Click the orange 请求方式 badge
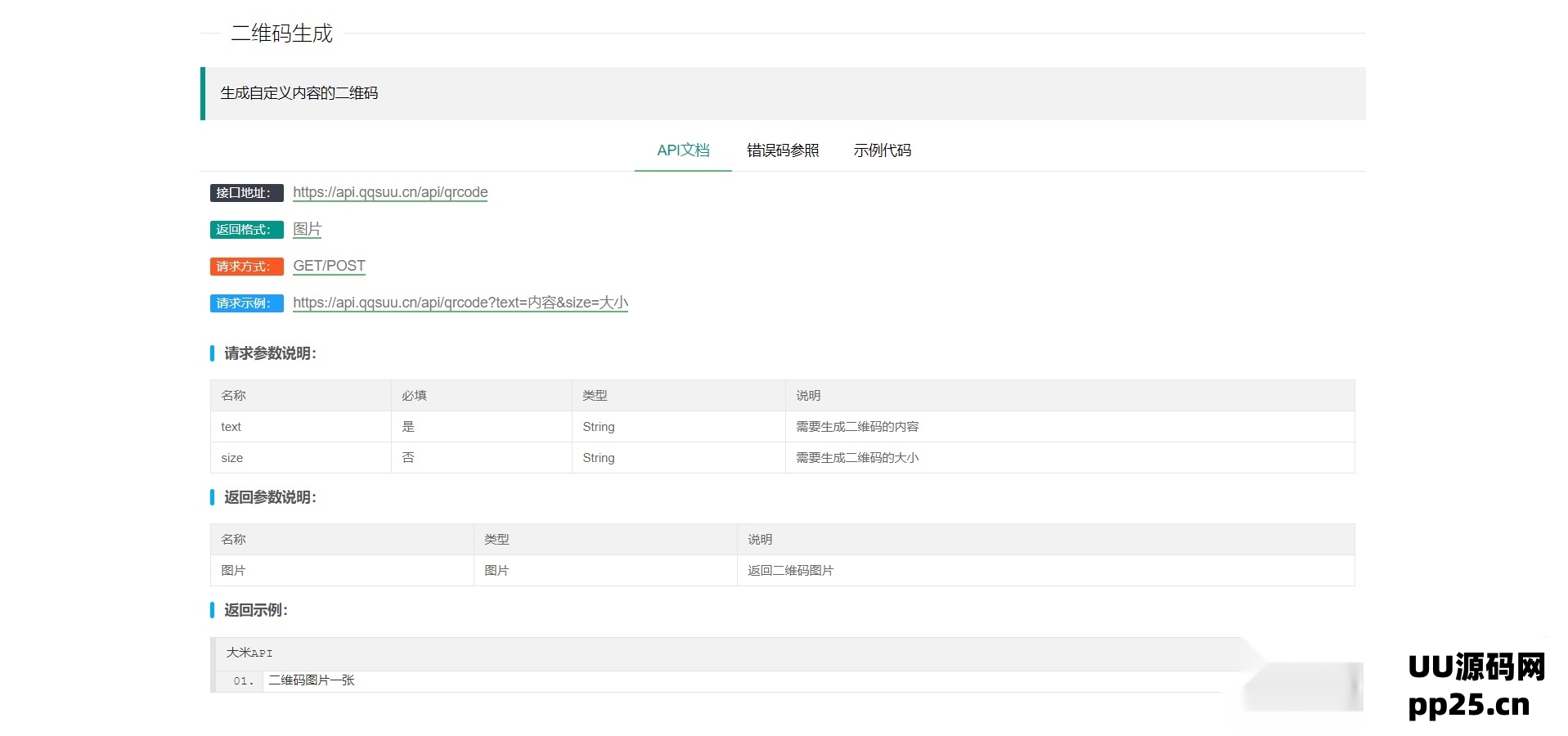The height and width of the screenshot is (736, 1568). 245,267
